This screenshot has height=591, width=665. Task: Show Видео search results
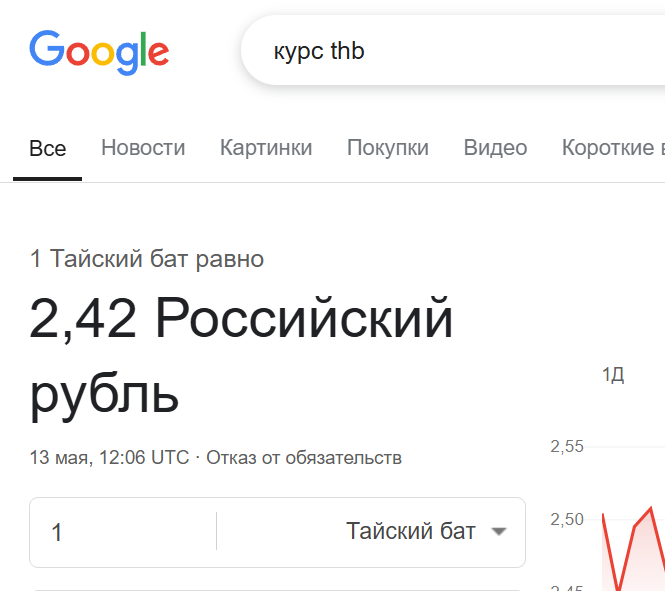pos(495,148)
